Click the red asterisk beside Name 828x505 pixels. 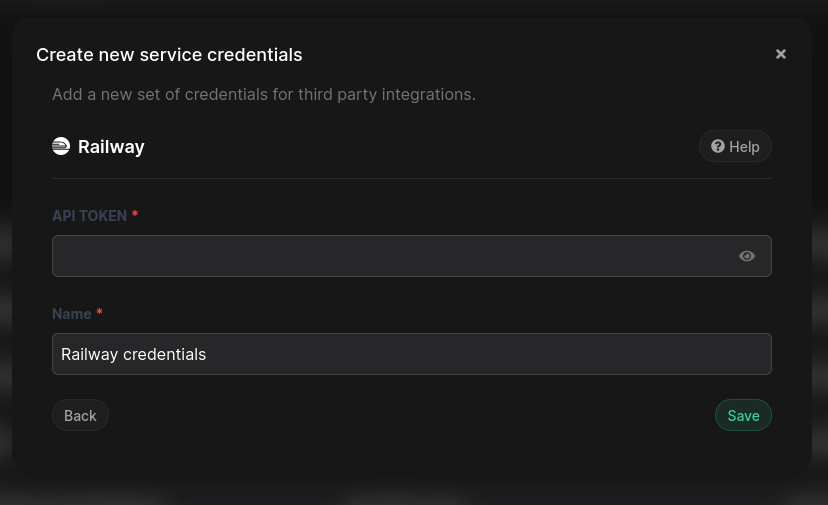pyautogui.click(x=100, y=313)
